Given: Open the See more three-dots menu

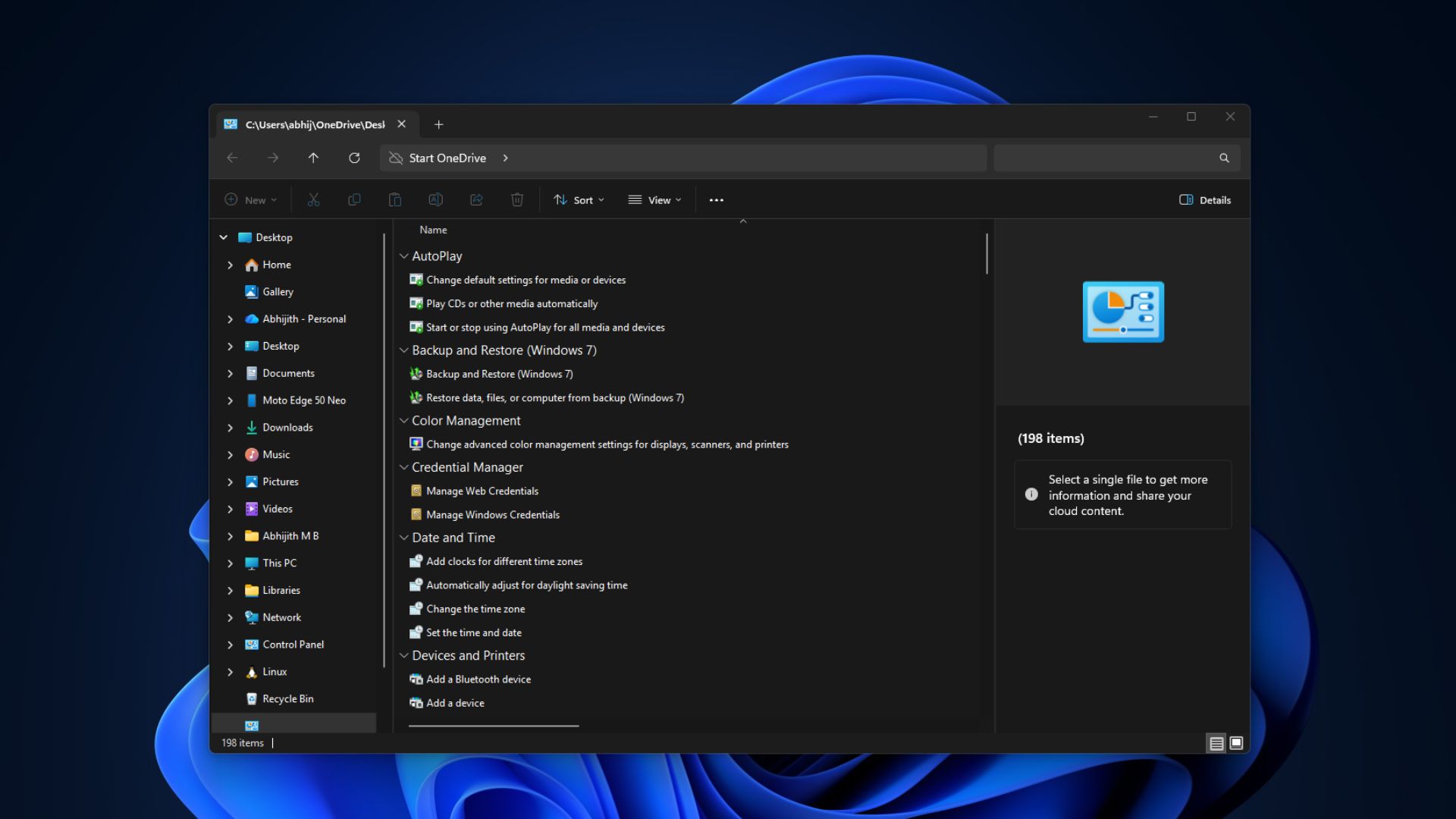Looking at the screenshot, I should pyautogui.click(x=717, y=200).
